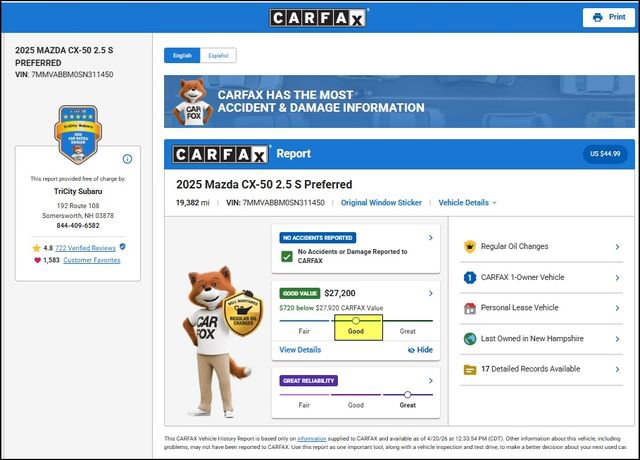
Task: Click the value slider handle at Good
Action: (356, 321)
